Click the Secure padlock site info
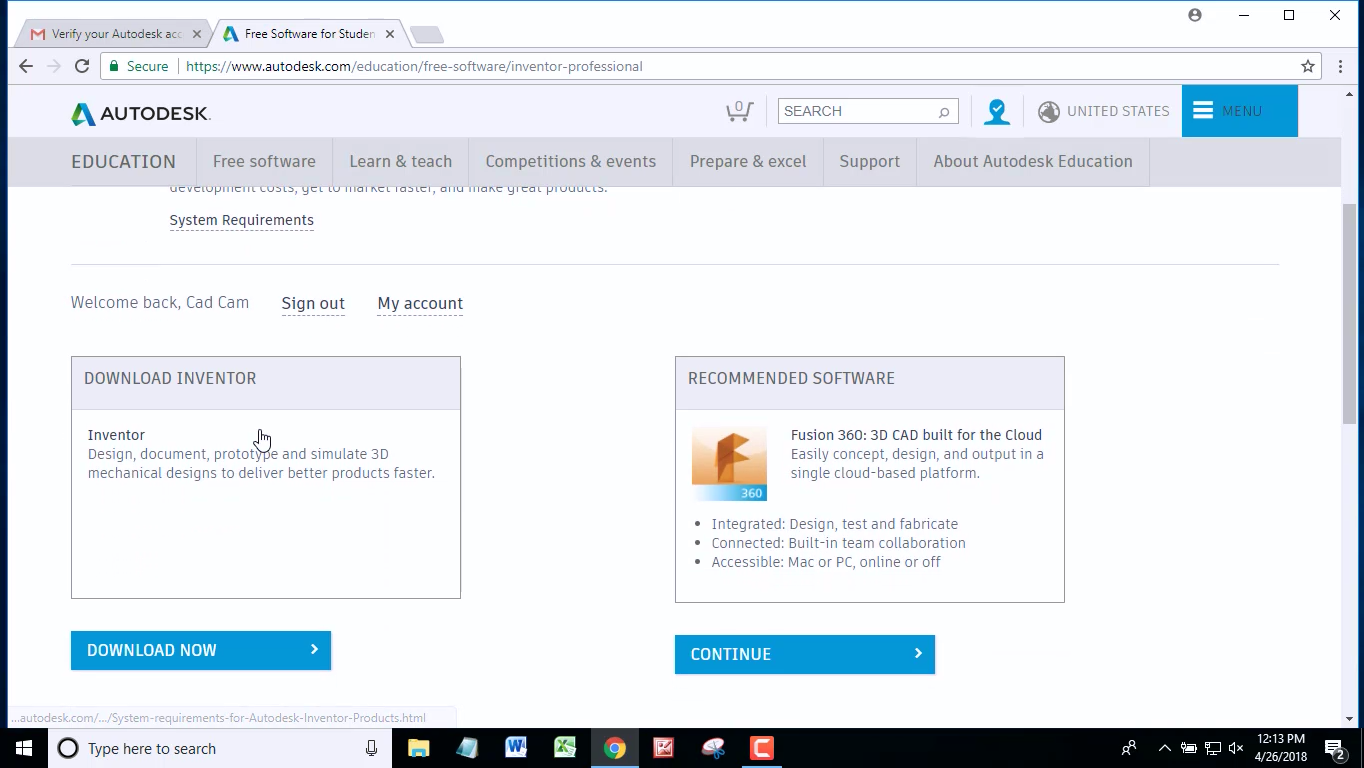 coord(138,66)
